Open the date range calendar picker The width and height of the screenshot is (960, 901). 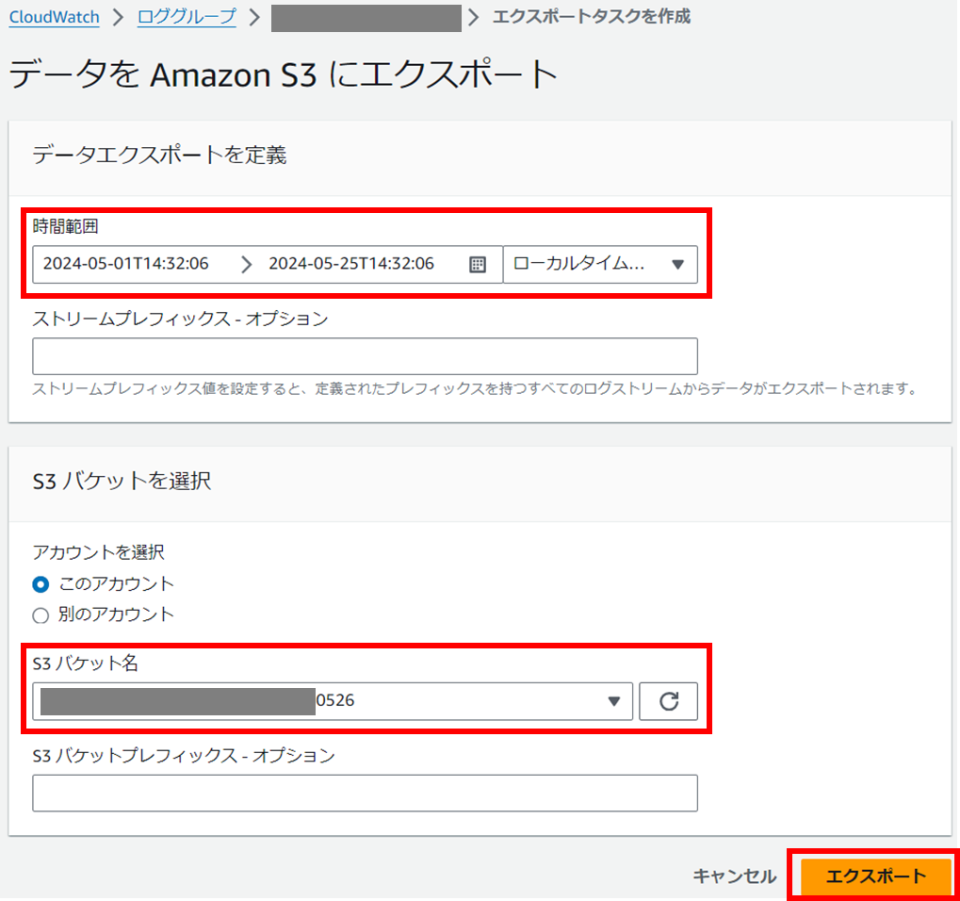(478, 264)
